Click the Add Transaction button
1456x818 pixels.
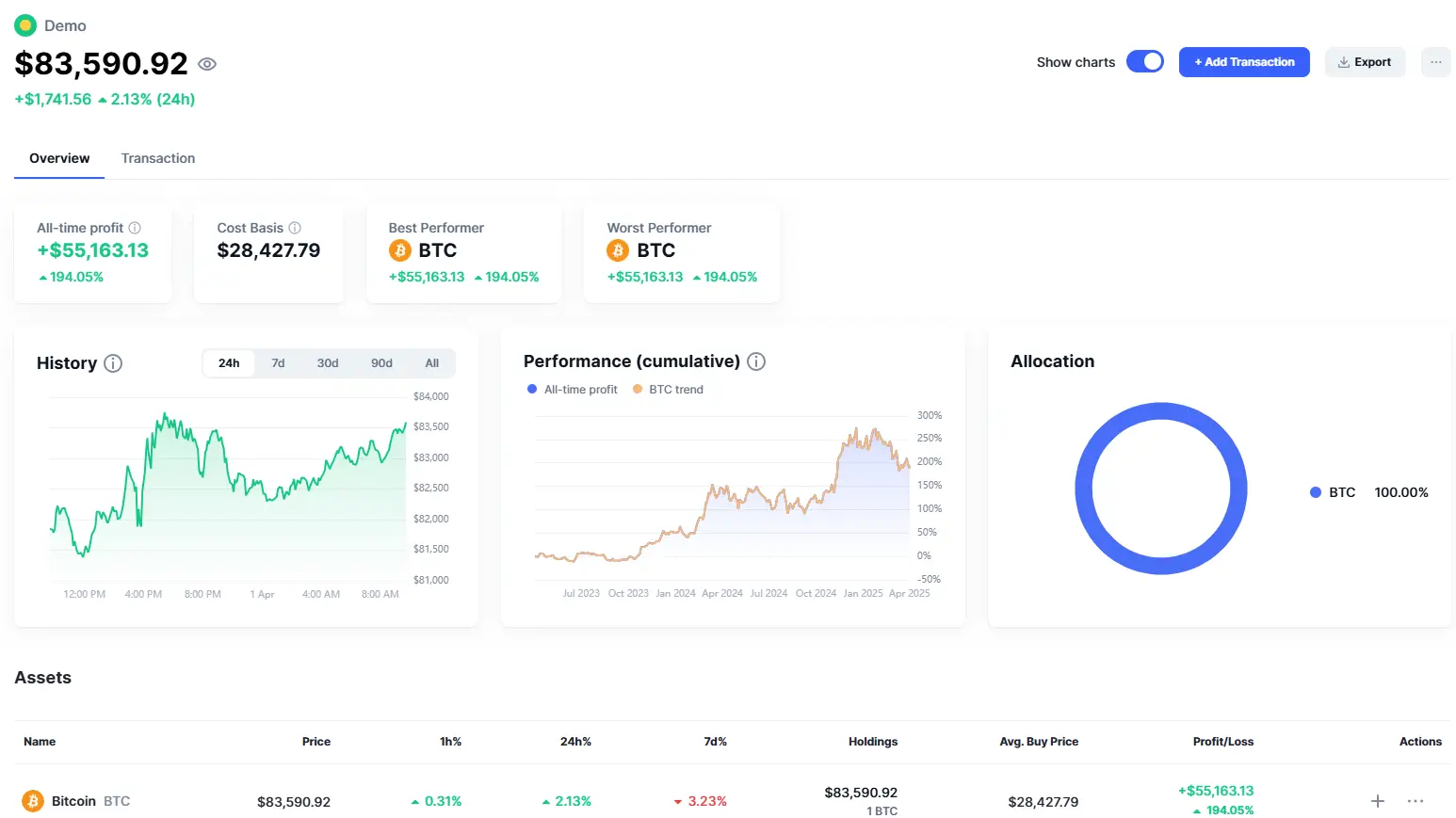coord(1244,62)
